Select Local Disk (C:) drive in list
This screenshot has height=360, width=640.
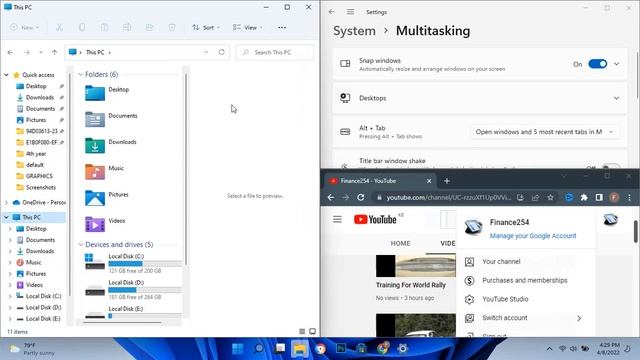pyautogui.click(x=133, y=263)
